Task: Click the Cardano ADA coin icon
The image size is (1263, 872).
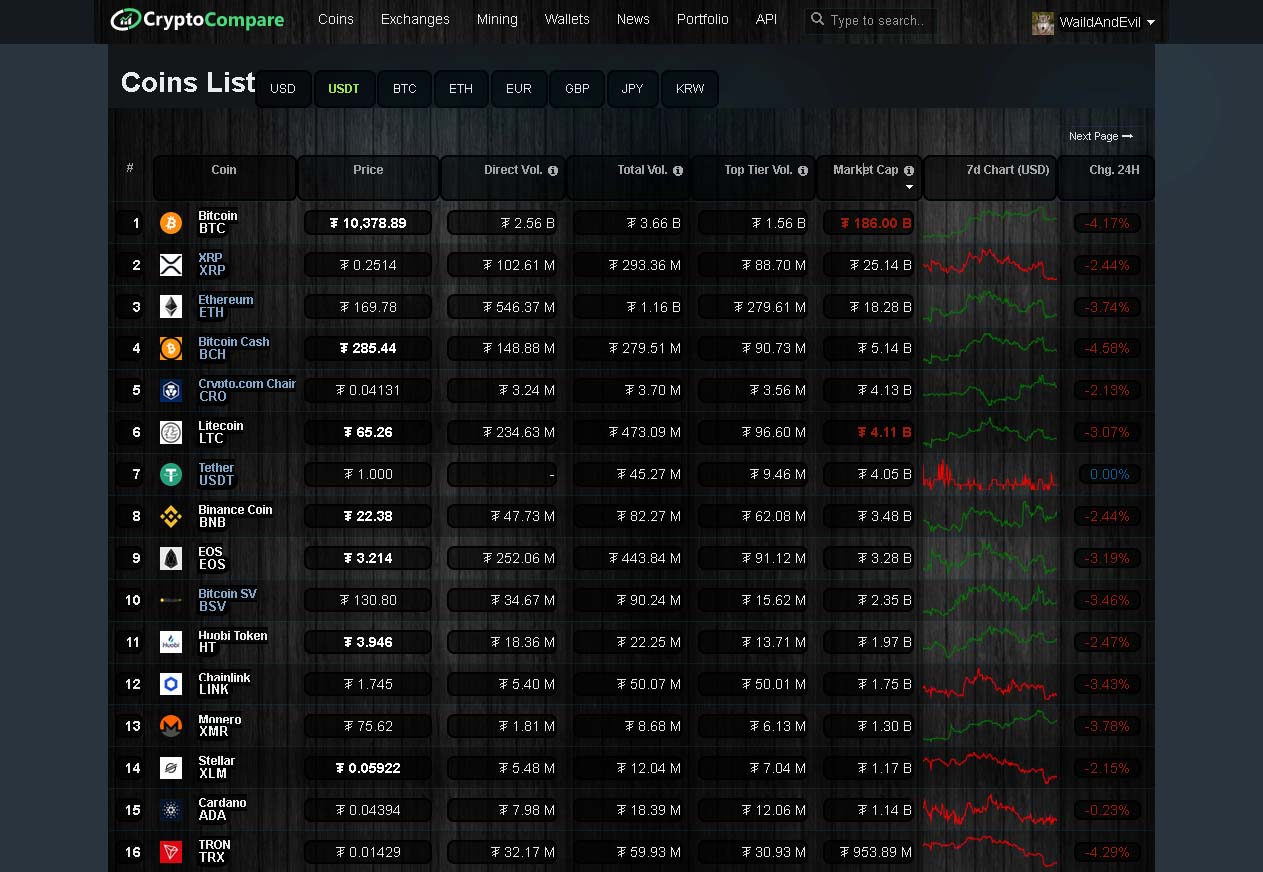Action: [171, 810]
